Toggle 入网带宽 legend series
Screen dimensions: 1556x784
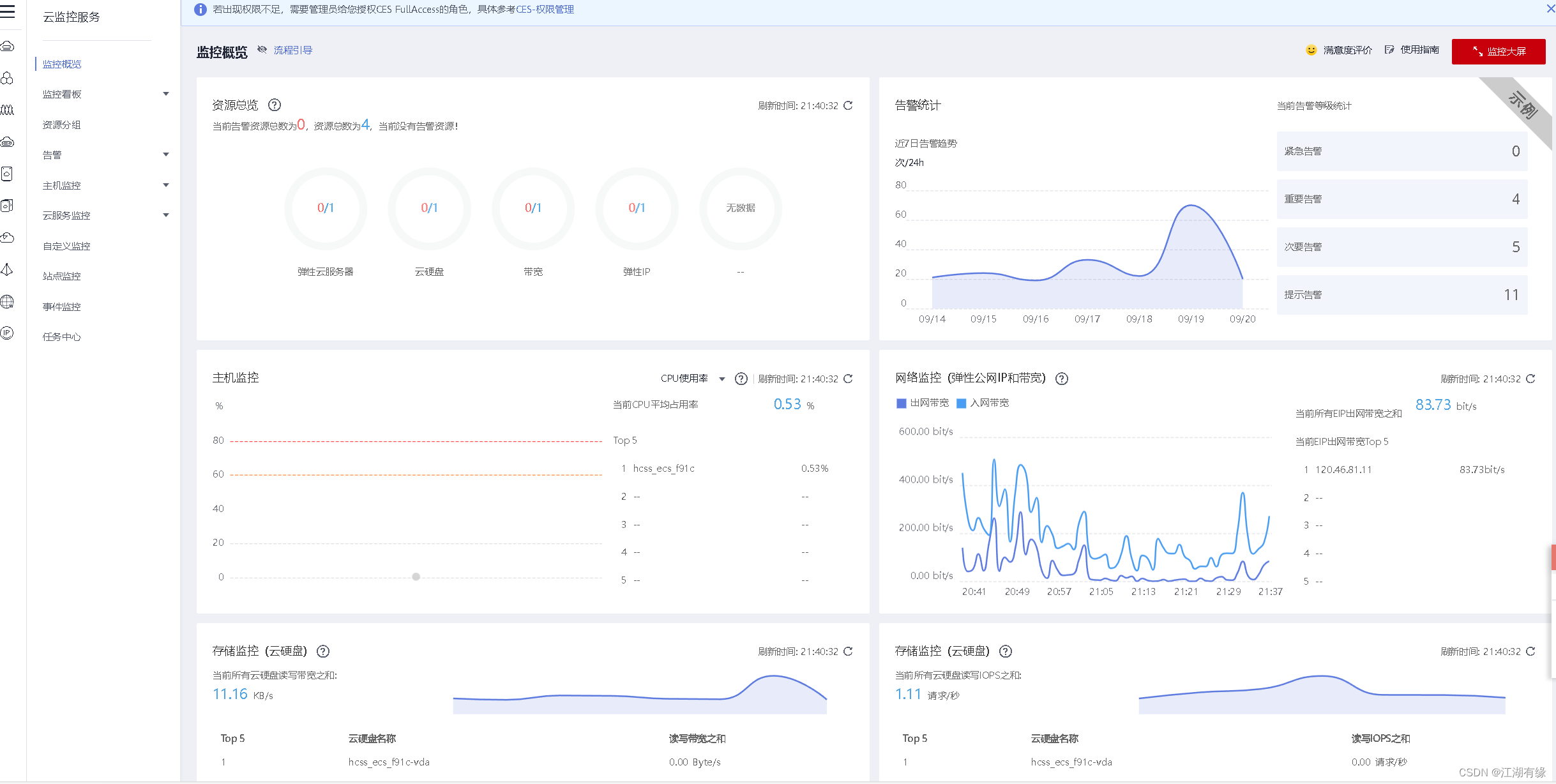click(x=983, y=403)
